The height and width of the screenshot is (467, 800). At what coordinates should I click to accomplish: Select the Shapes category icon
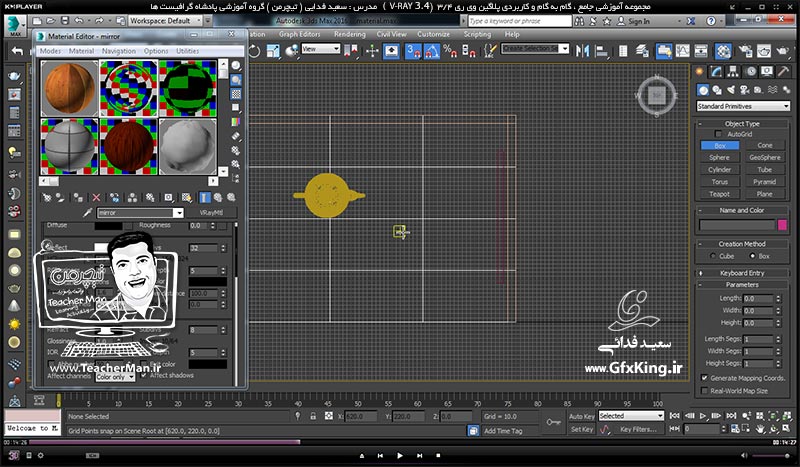tap(717, 90)
